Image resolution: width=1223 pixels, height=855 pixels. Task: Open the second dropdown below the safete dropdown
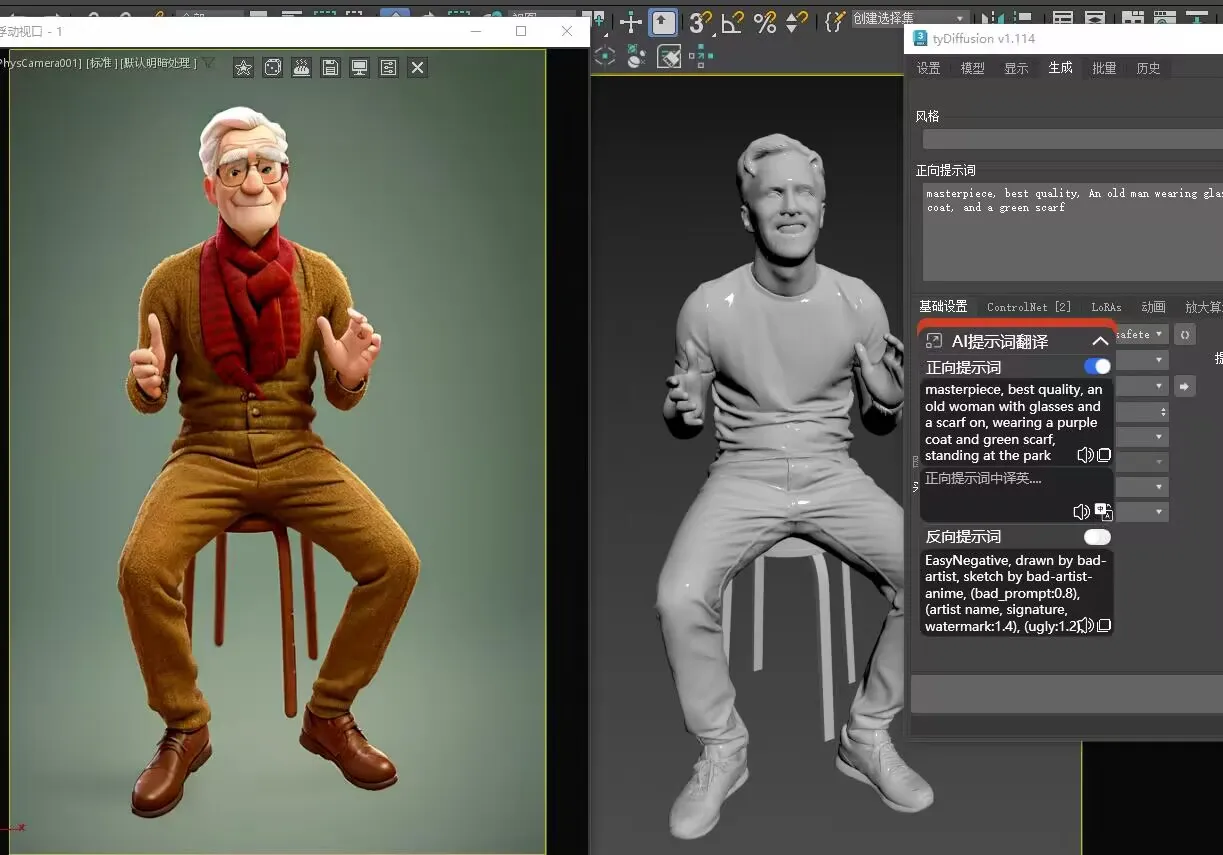pyautogui.click(x=1142, y=360)
